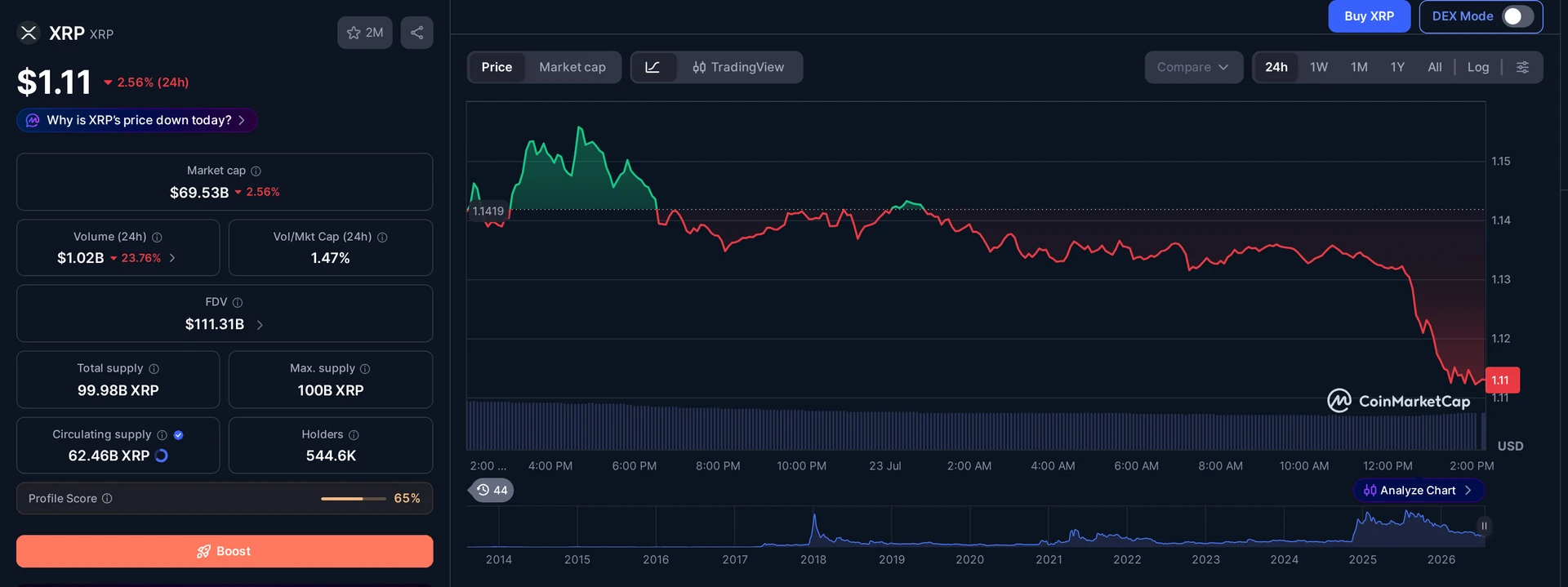Click the range selector pause handle
Screen dimensions: 1568x587
coord(1484,526)
